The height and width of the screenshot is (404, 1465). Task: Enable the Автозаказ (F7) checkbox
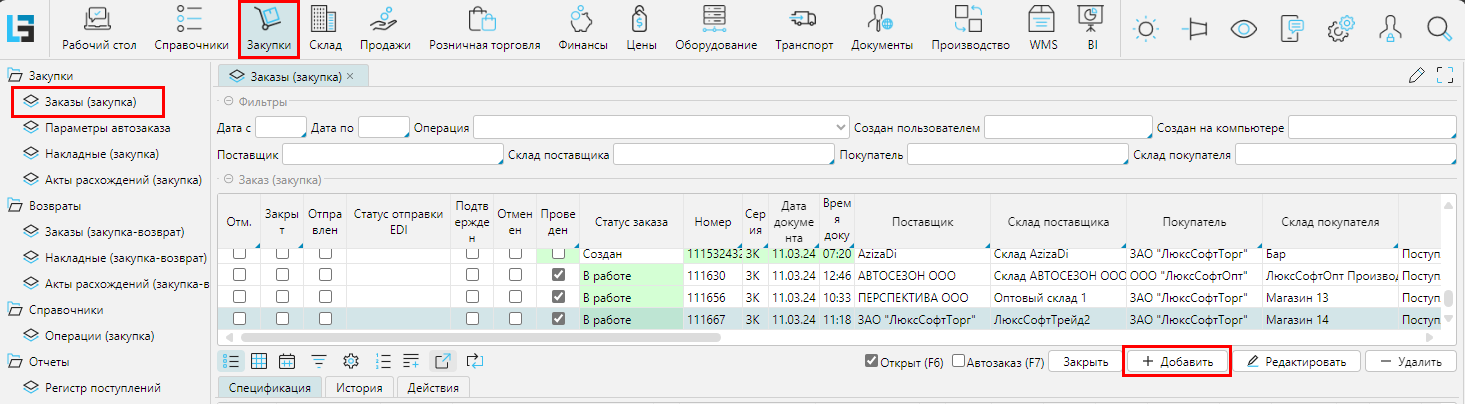click(x=959, y=361)
